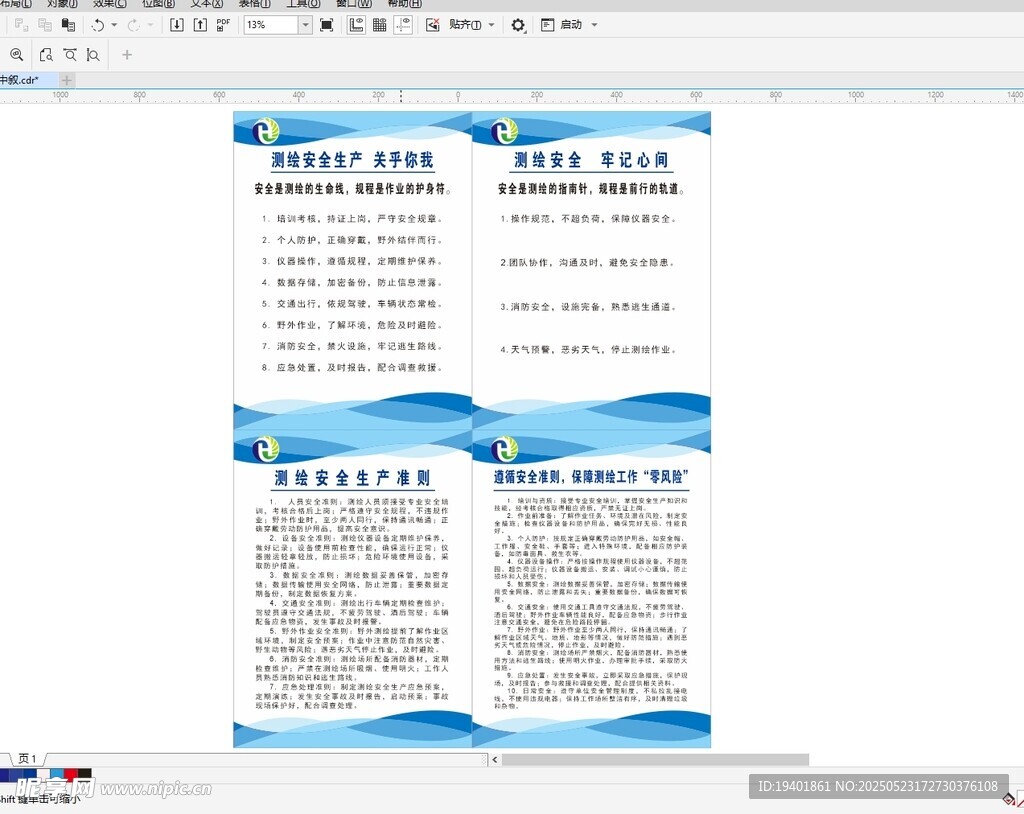
Task: Expand the 启动 launcher dropdown
Action: coord(594,25)
